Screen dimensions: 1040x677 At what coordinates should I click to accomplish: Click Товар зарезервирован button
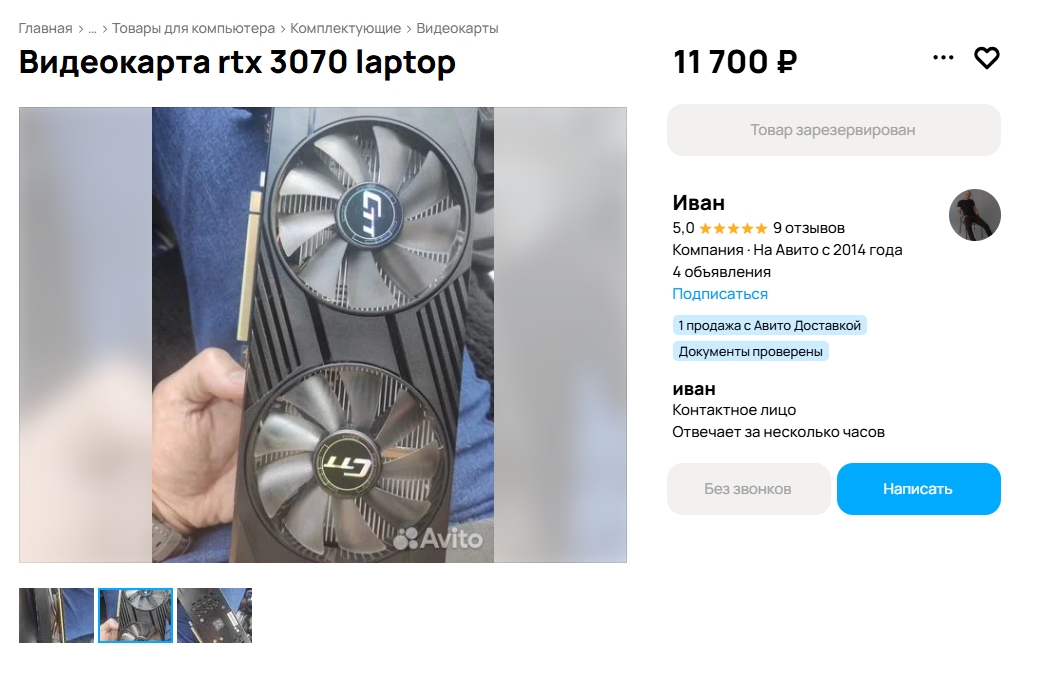(x=834, y=130)
